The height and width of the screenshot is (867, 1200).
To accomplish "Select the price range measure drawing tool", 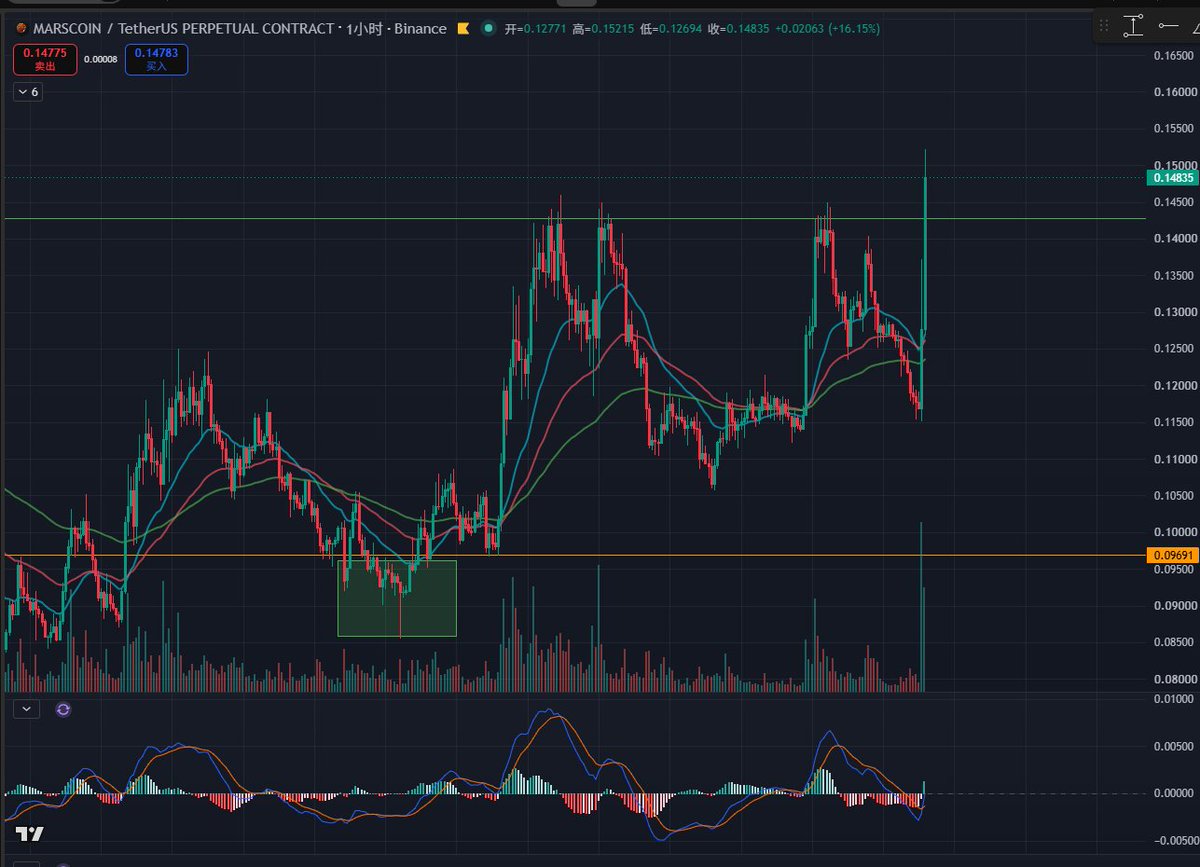I will point(1133,26).
